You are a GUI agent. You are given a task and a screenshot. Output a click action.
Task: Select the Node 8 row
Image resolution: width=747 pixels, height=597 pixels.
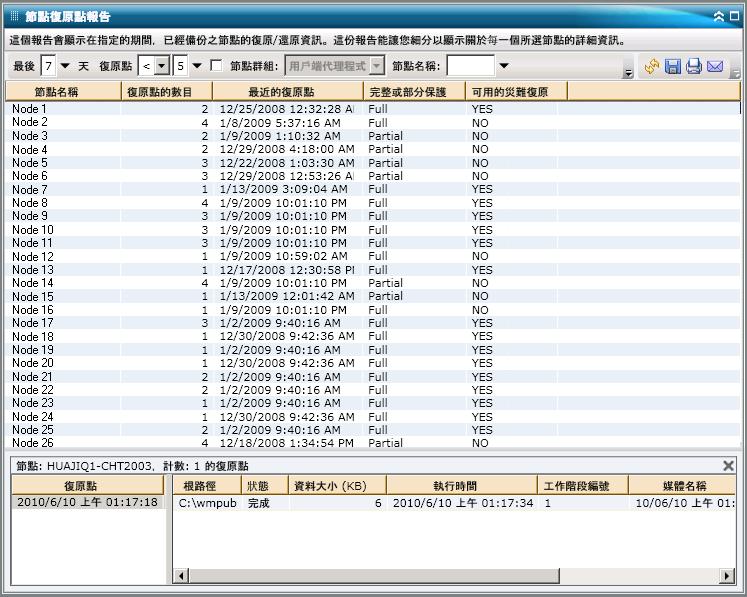click(x=373, y=202)
